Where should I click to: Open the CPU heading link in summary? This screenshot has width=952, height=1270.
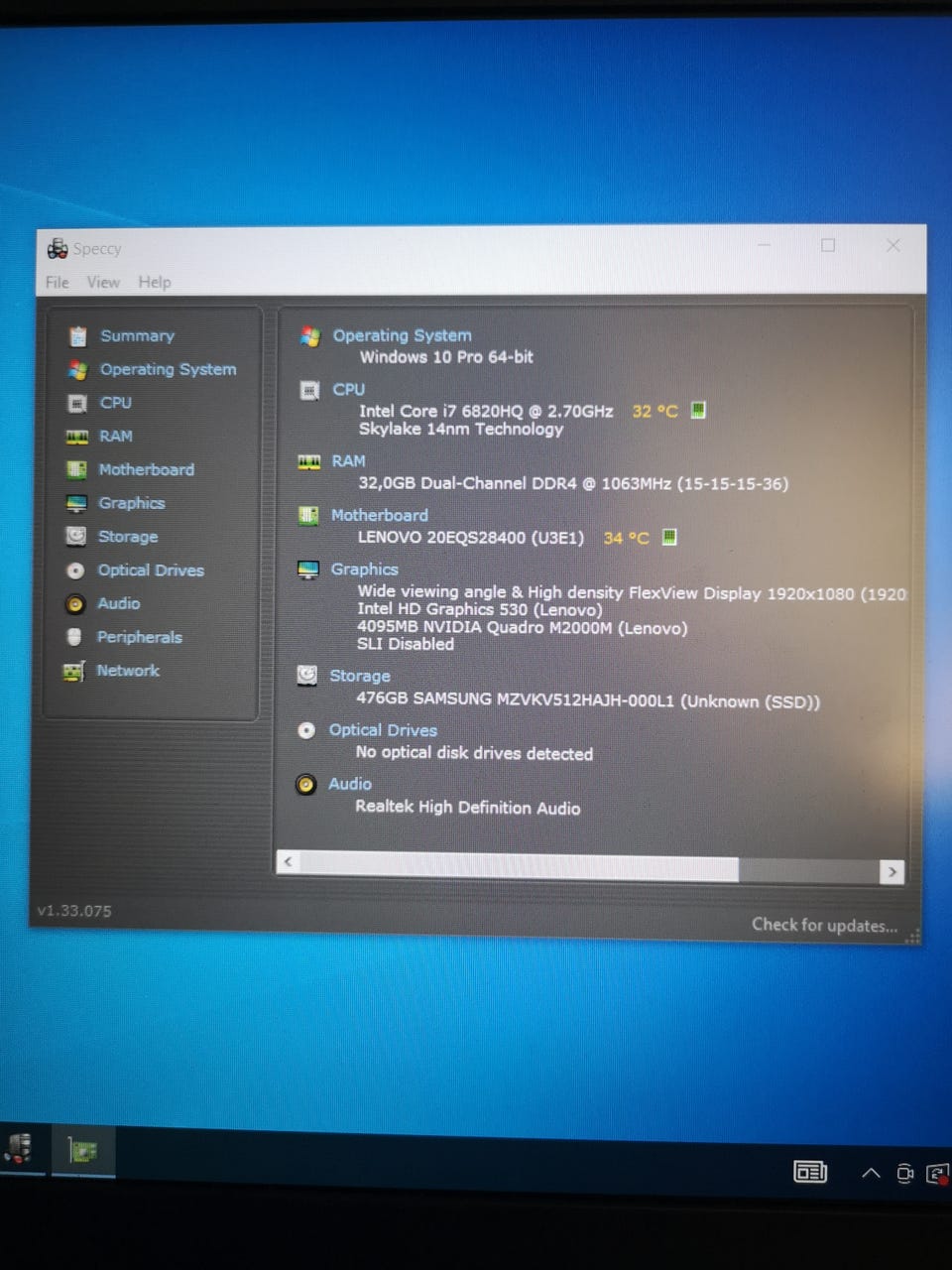pyautogui.click(x=348, y=389)
